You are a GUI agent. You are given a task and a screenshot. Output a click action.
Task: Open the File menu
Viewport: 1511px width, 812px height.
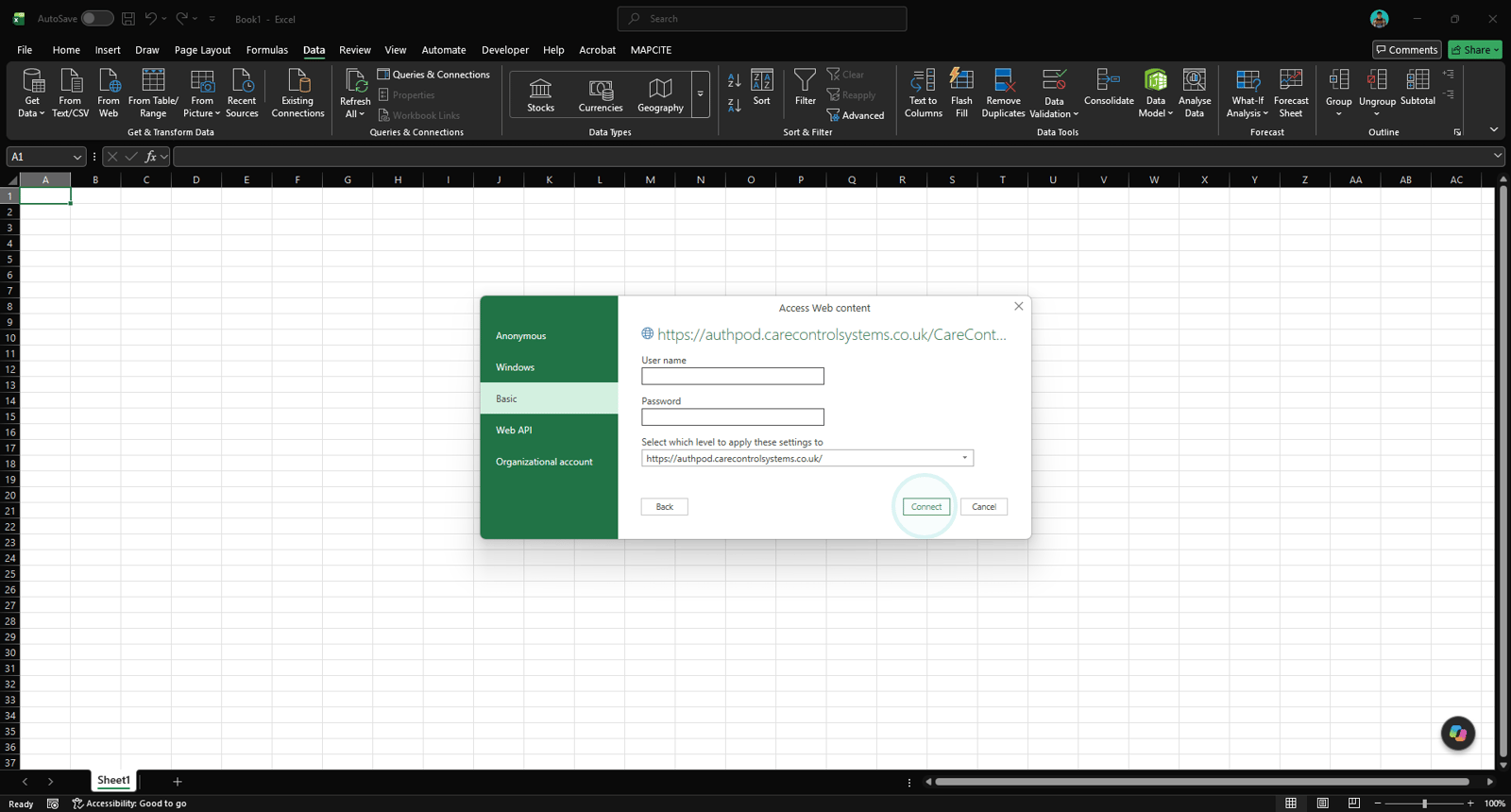[25, 50]
